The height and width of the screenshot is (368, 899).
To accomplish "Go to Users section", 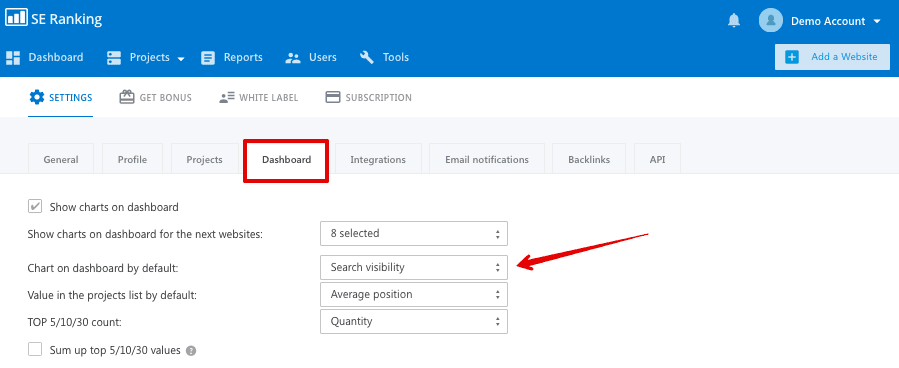I will (x=311, y=57).
